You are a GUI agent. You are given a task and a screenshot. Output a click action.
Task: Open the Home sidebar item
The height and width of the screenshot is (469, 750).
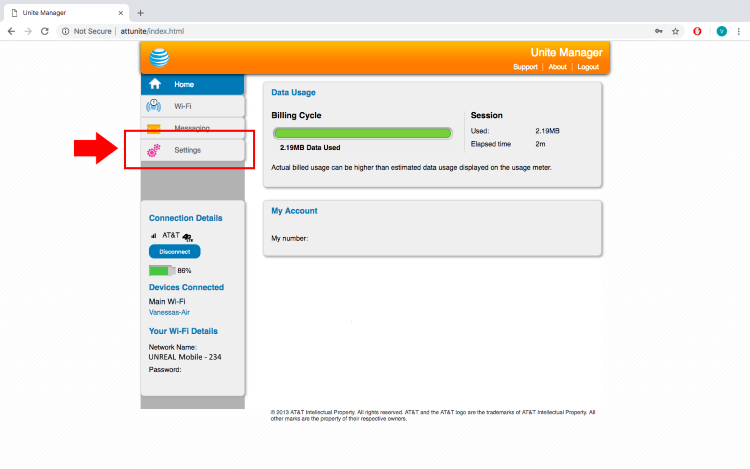pyautogui.click(x=192, y=85)
